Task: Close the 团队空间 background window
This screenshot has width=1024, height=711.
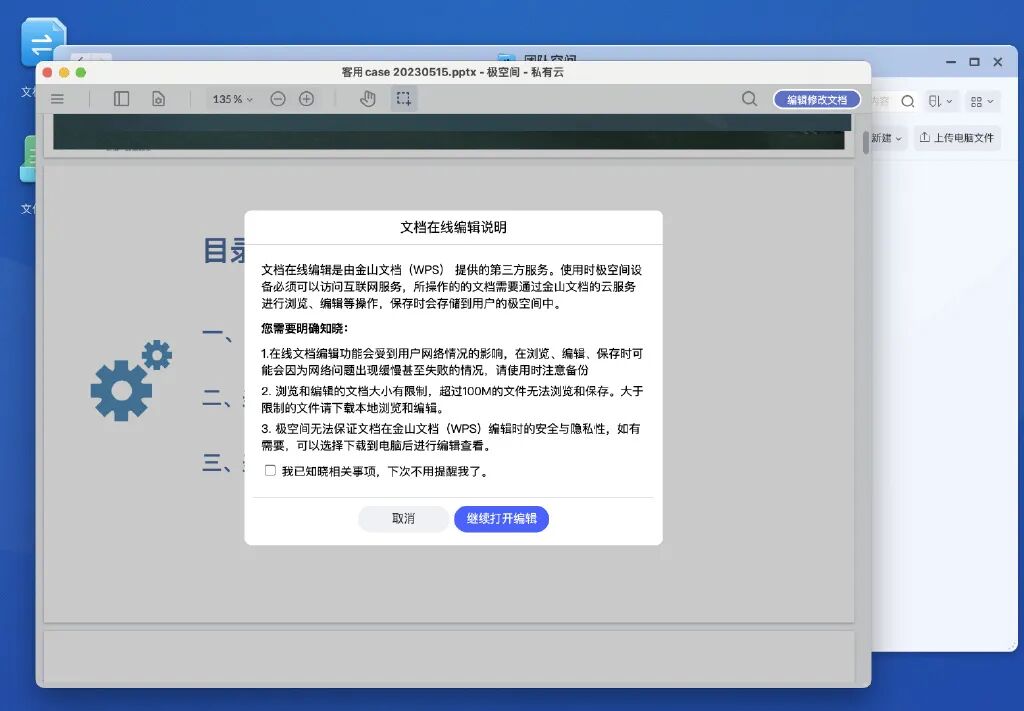Action: coord(998,62)
